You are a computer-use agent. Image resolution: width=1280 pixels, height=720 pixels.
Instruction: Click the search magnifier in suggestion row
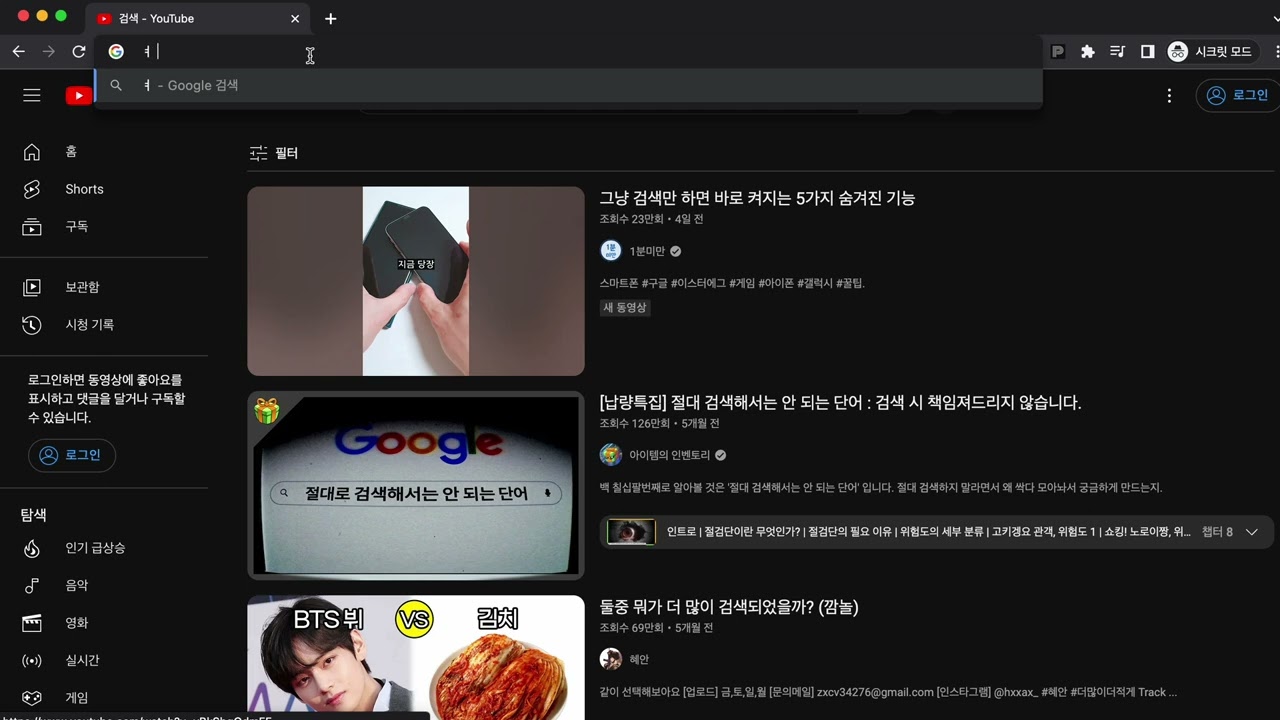pos(116,86)
